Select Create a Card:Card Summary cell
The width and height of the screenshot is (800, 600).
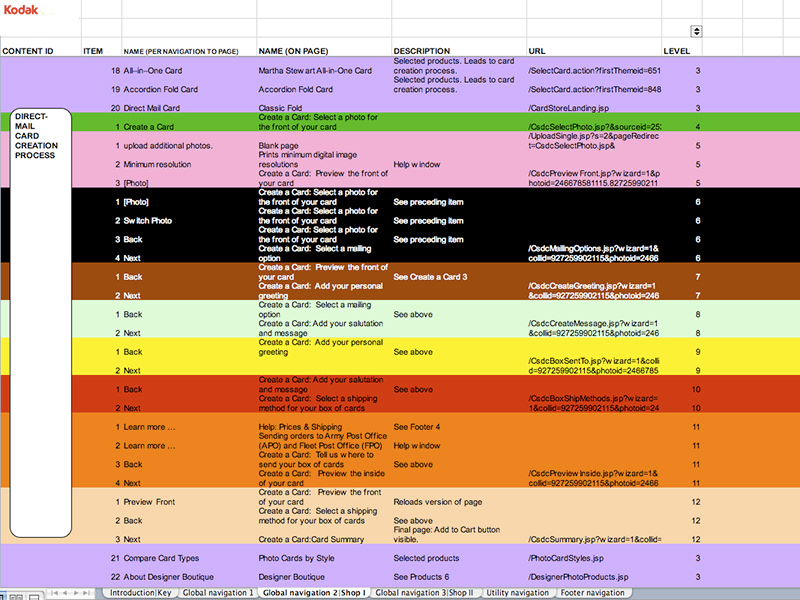[311, 539]
